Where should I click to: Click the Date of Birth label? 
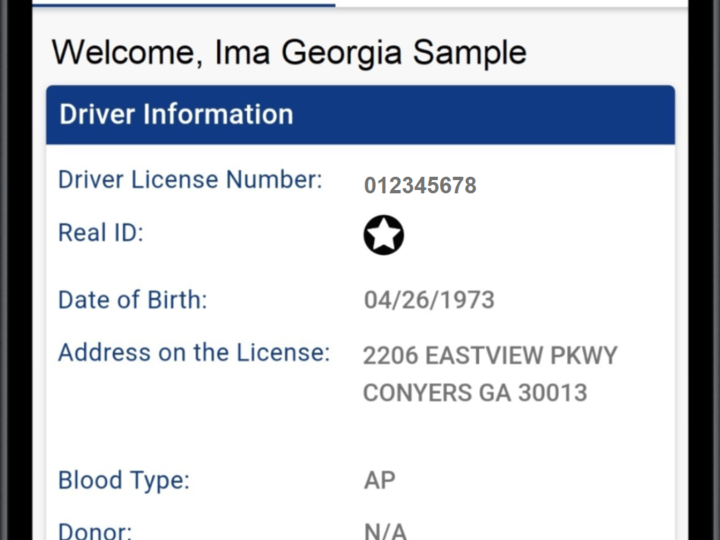tap(133, 299)
